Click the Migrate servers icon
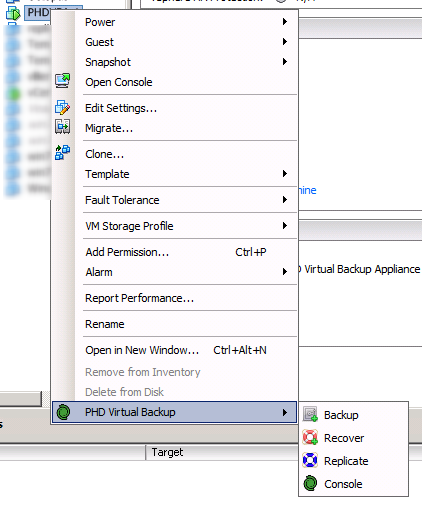Screen dimensions: 422x511 pos(62,127)
